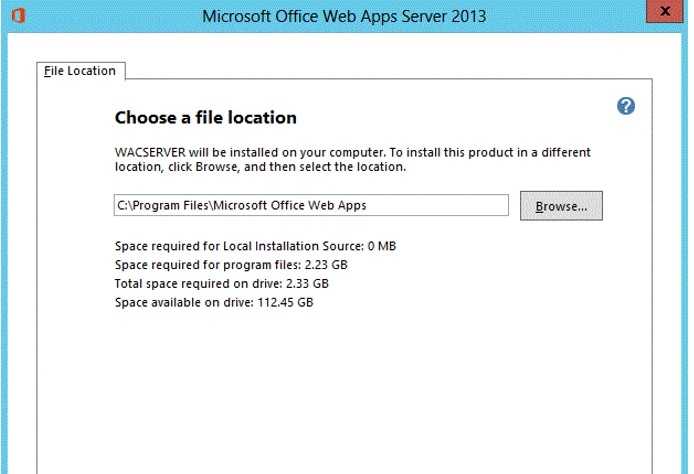Focus the installation path text field
694x474 pixels.
pos(312,206)
